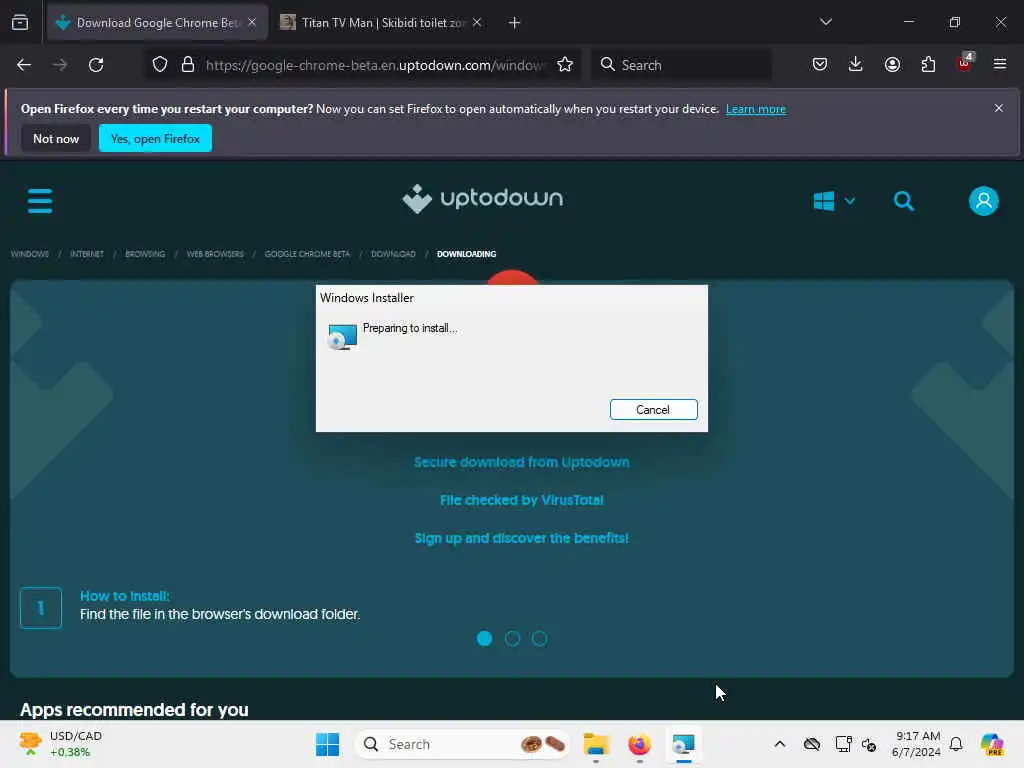The height and width of the screenshot is (768, 1024).
Task: Click the Windows Installer taskbar icon
Action: click(683, 744)
